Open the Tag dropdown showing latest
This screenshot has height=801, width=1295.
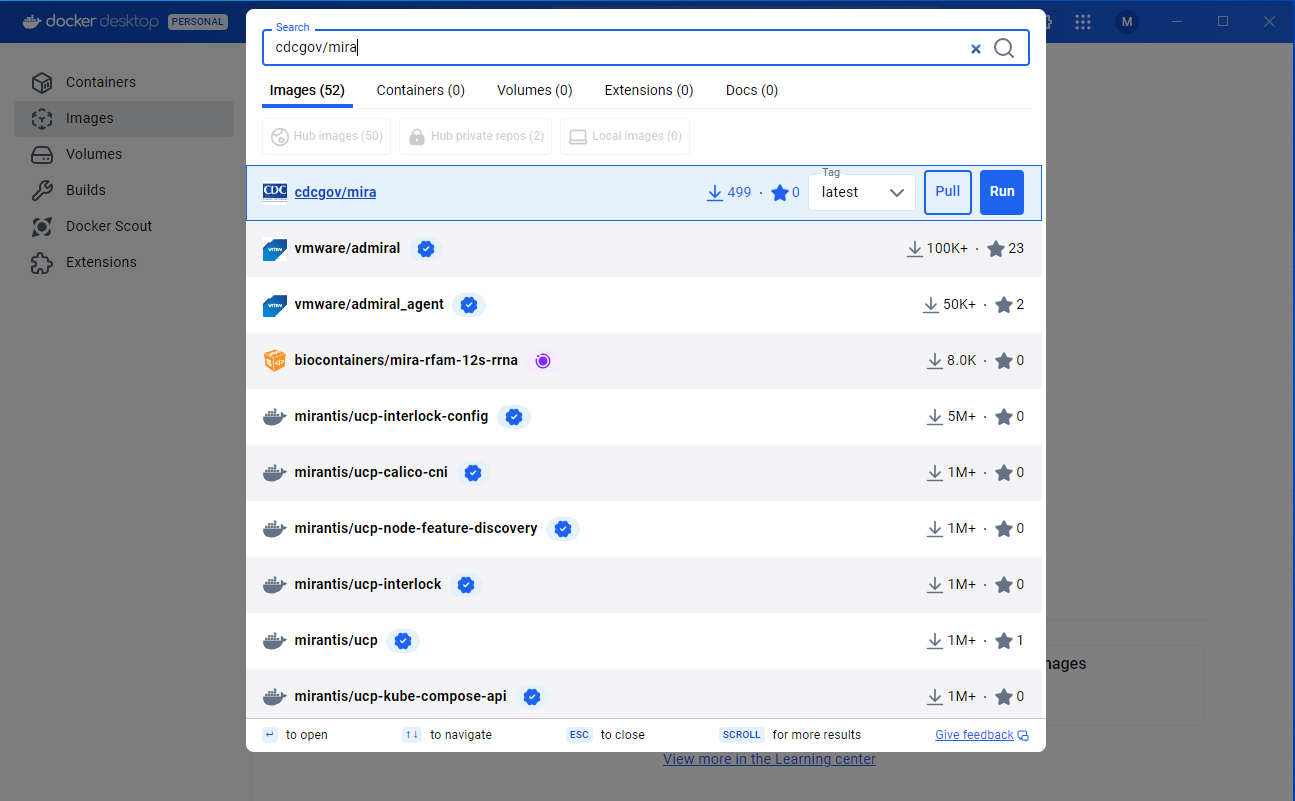[x=862, y=192]
